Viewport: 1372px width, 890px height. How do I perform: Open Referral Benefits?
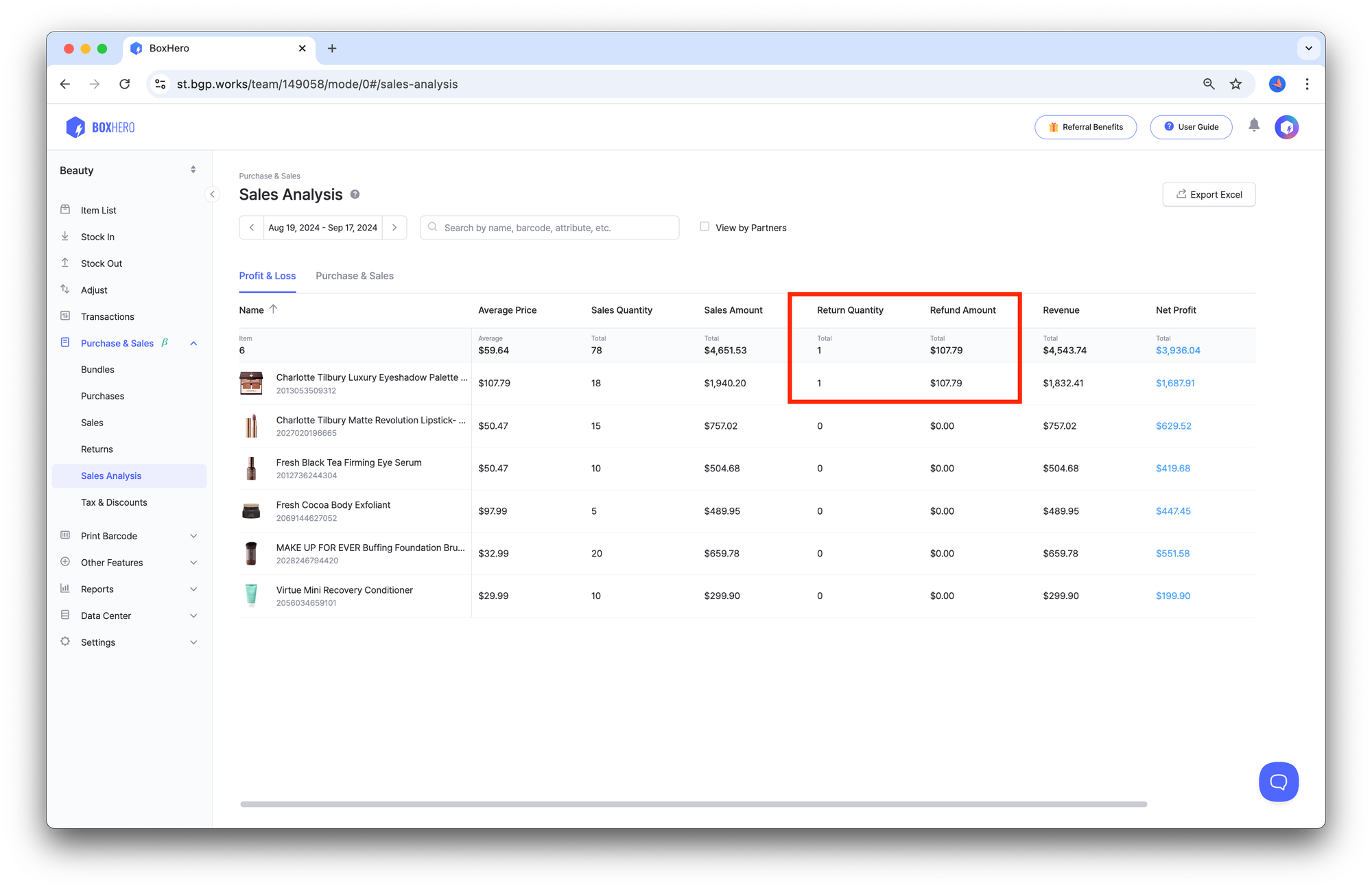(1085, 127)
